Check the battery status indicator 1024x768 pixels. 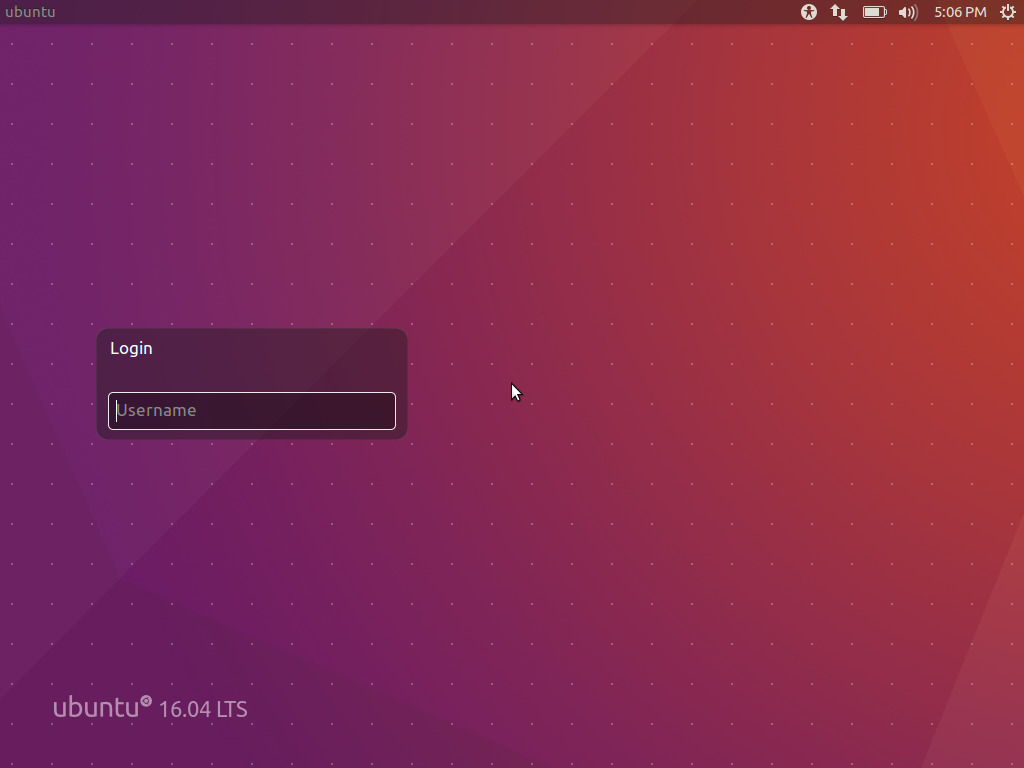point(874,12)
